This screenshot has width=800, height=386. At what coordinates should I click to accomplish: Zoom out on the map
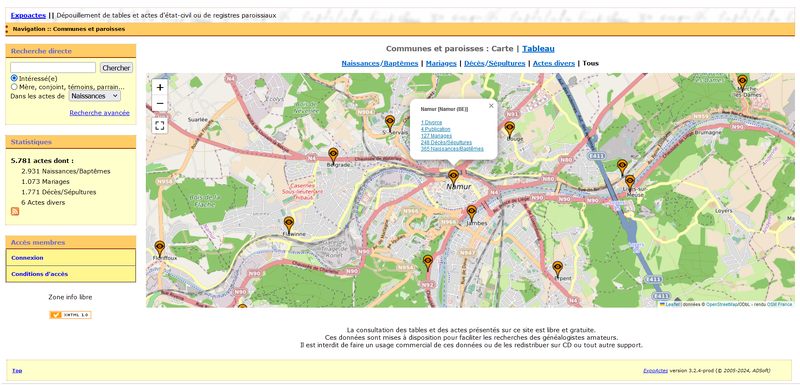[x=160, y=103]
